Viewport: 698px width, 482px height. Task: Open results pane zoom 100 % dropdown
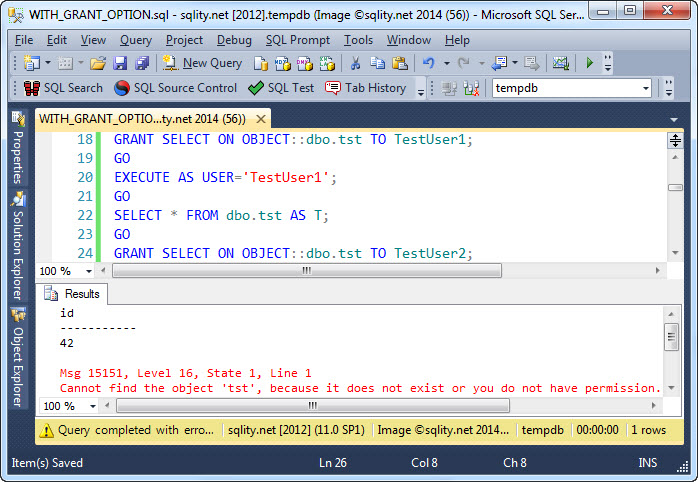[x=88, y=406]
